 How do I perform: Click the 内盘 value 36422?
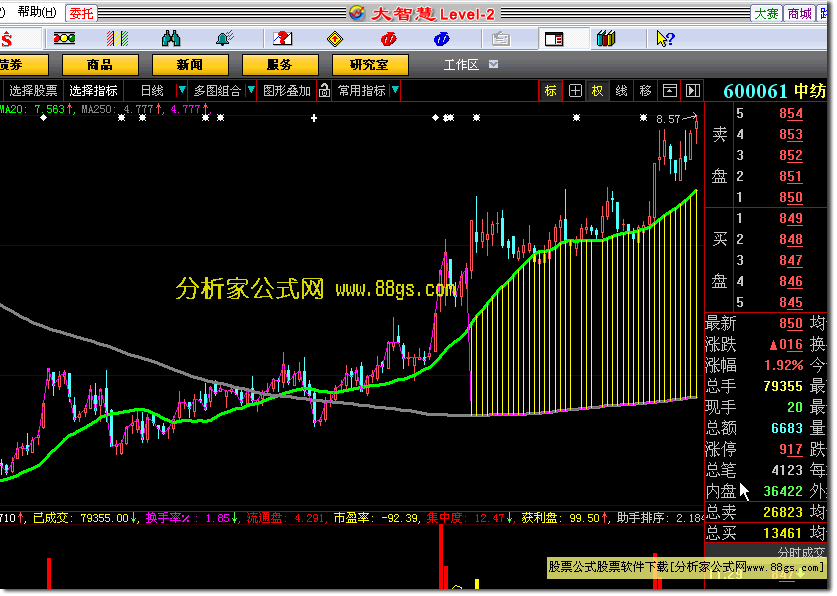point(783,491)
